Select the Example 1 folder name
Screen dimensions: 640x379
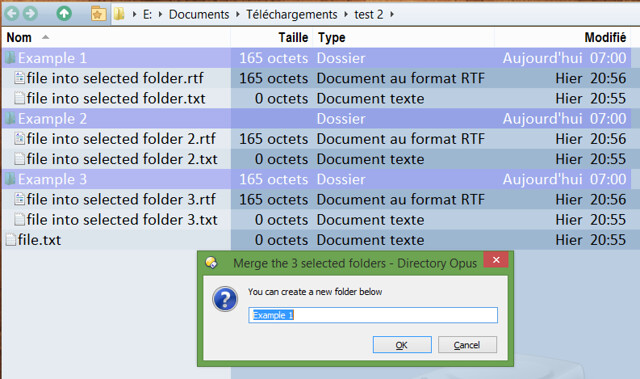52,58
